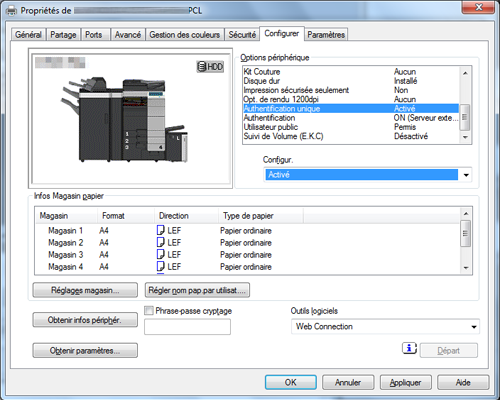
Task: Click the LEF page icon for Magasin 2
Action: pyautogui.click(x=161, y=242)
